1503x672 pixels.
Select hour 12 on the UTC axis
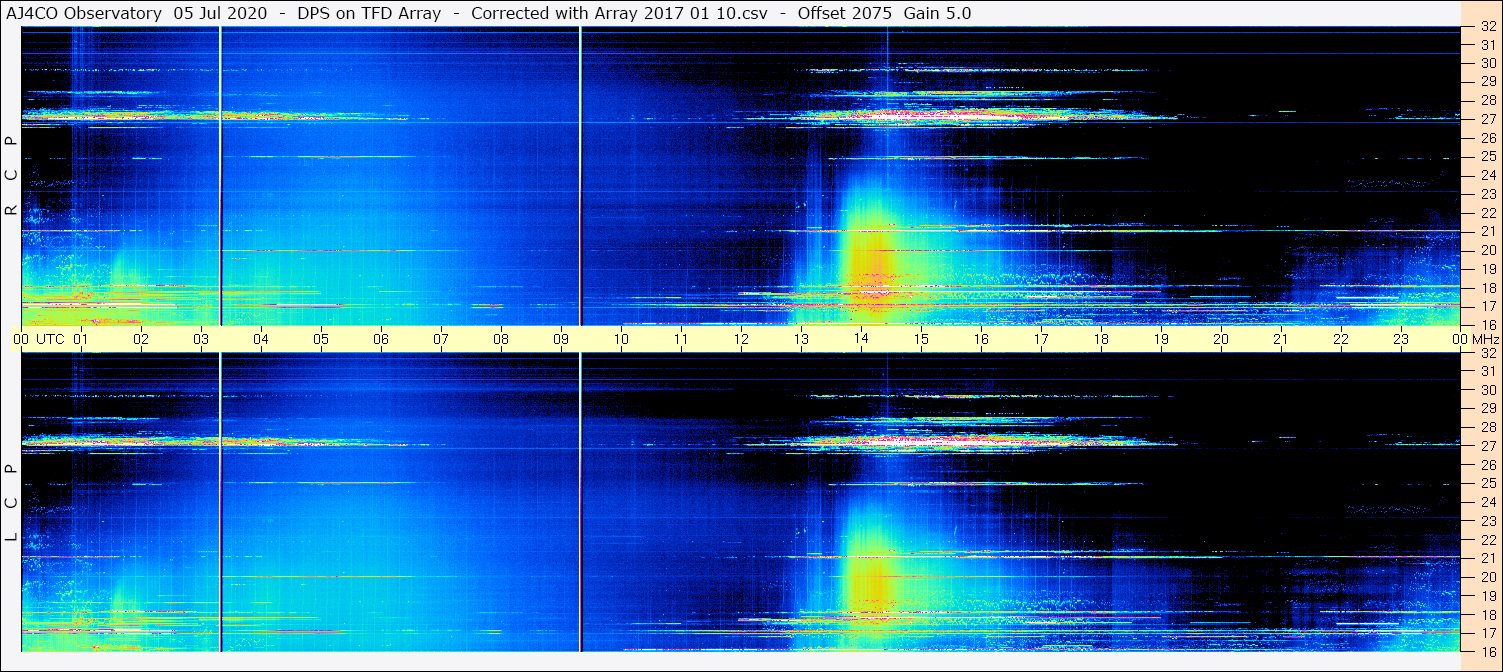pyautogui.click(x=741, y=339)
